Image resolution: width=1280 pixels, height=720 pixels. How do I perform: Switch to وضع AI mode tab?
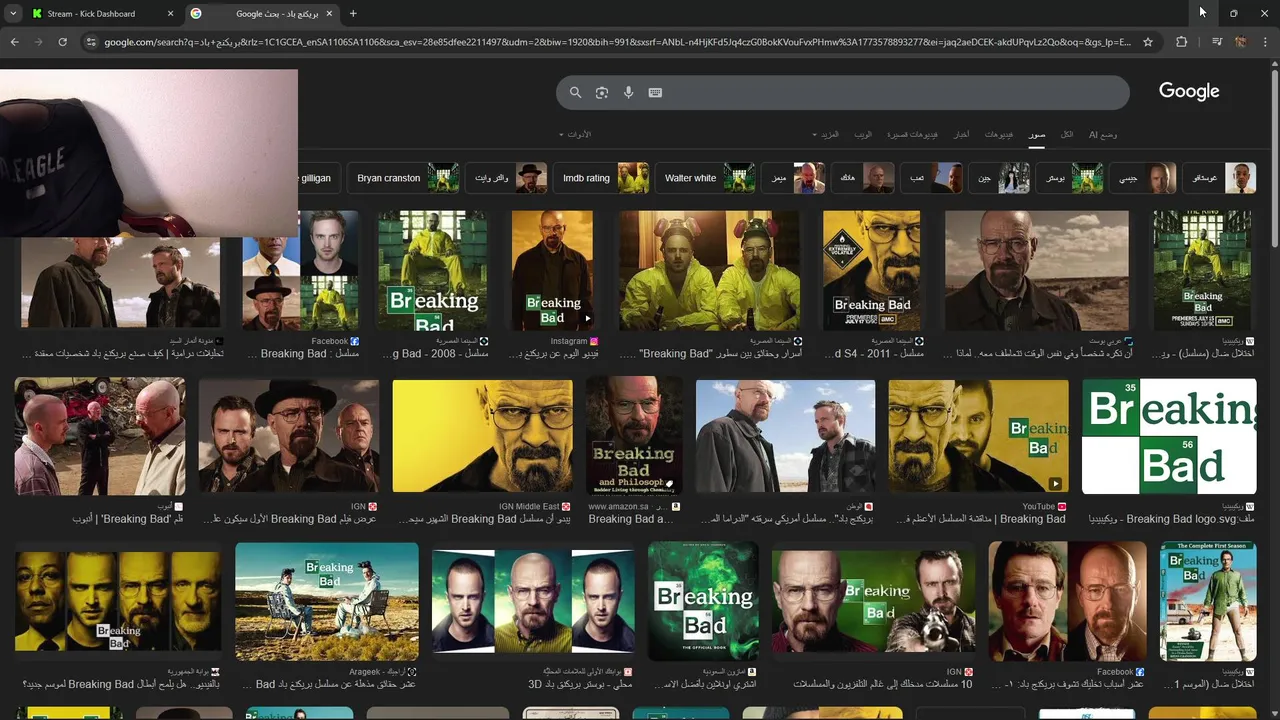pos(1103,134)
